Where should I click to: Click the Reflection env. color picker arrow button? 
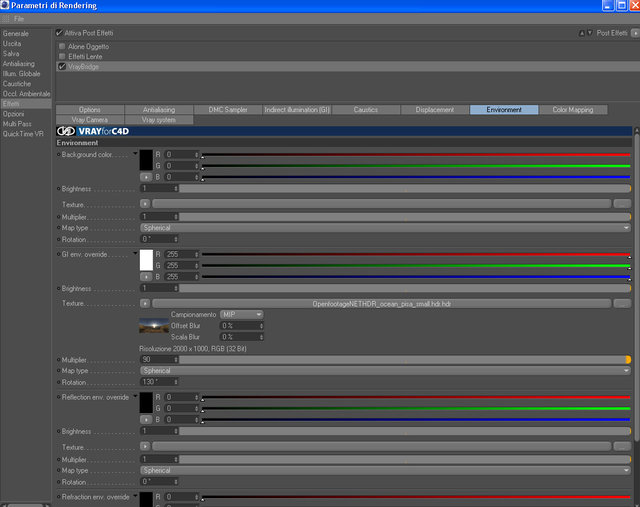[146, 420]
